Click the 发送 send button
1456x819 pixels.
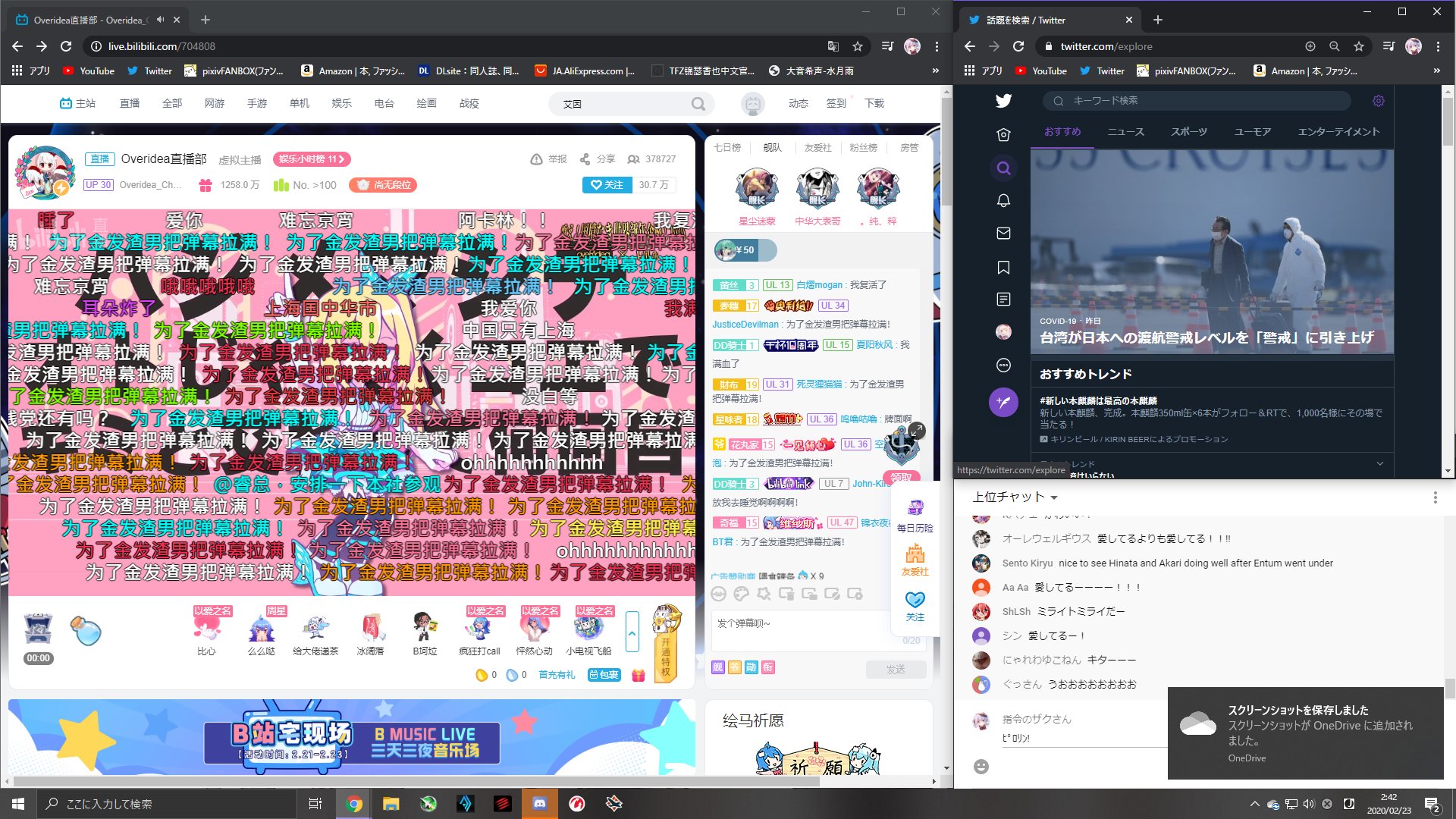coord(896,669)
